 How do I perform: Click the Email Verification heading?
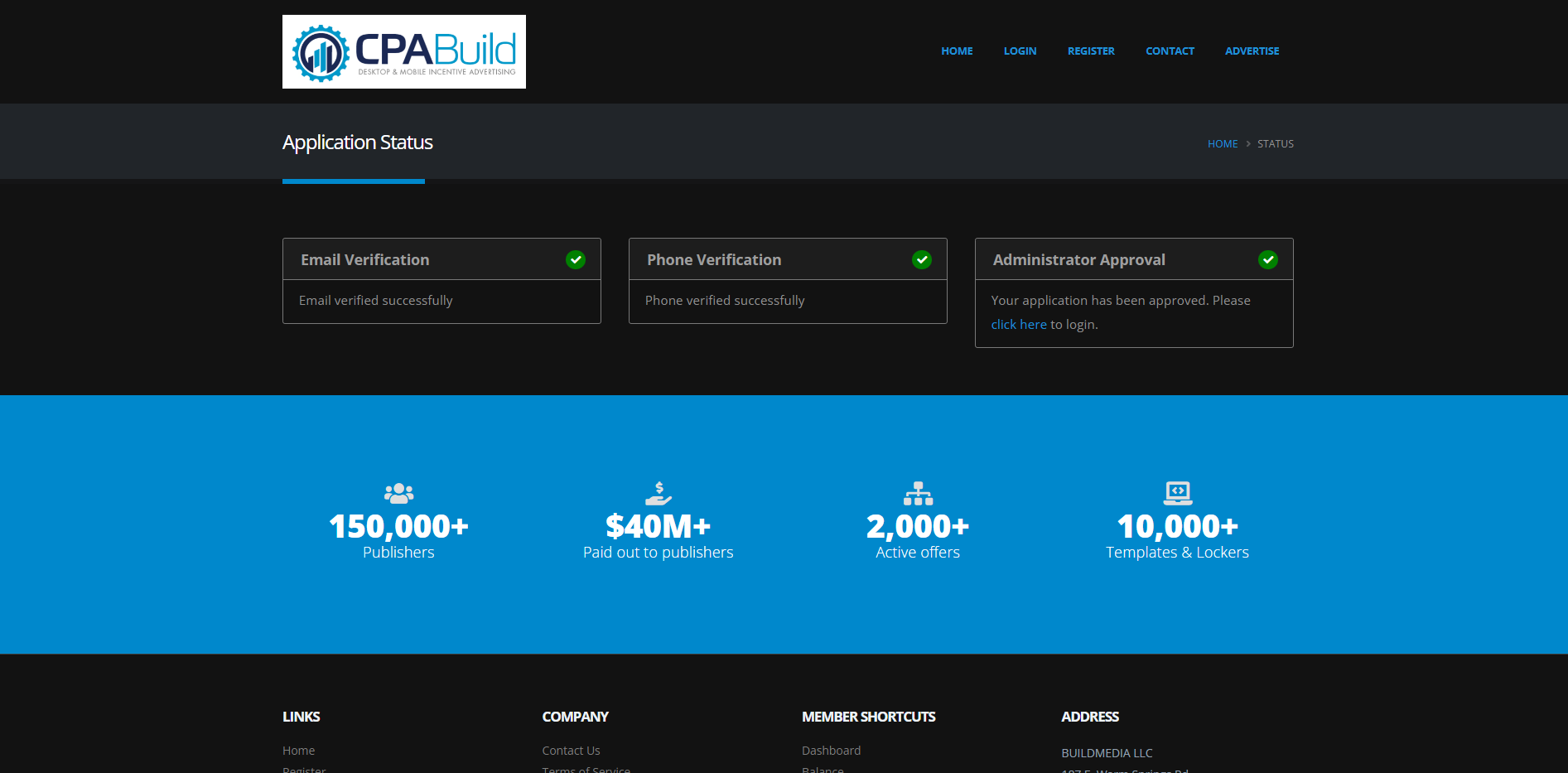click(365, 260)
